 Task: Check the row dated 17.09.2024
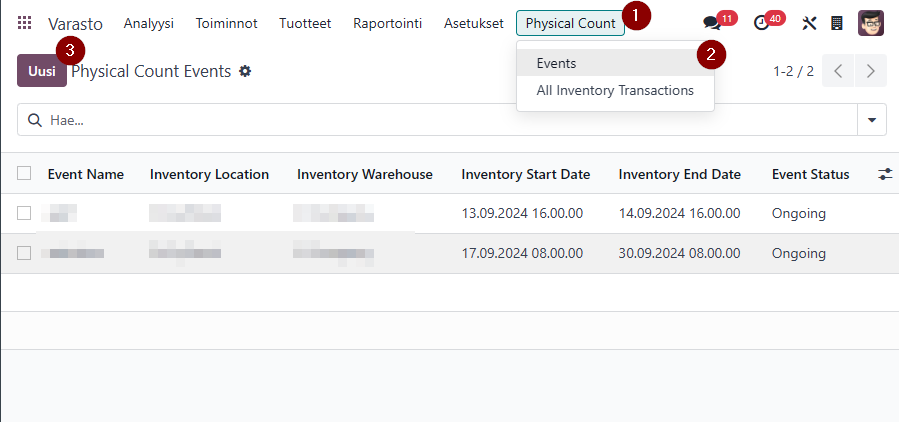point(24,253)
